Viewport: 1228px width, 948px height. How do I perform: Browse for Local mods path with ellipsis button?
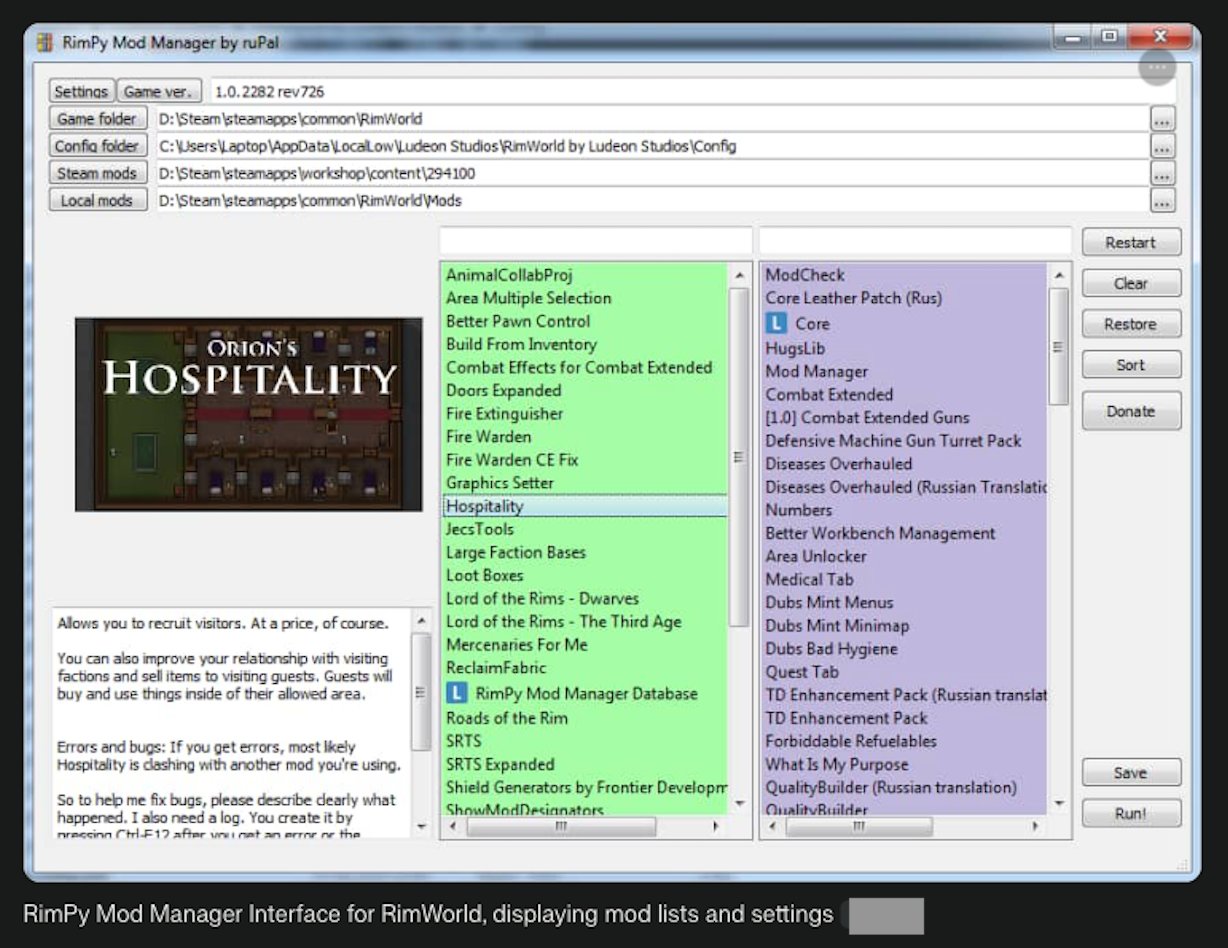coord(1162,200)
